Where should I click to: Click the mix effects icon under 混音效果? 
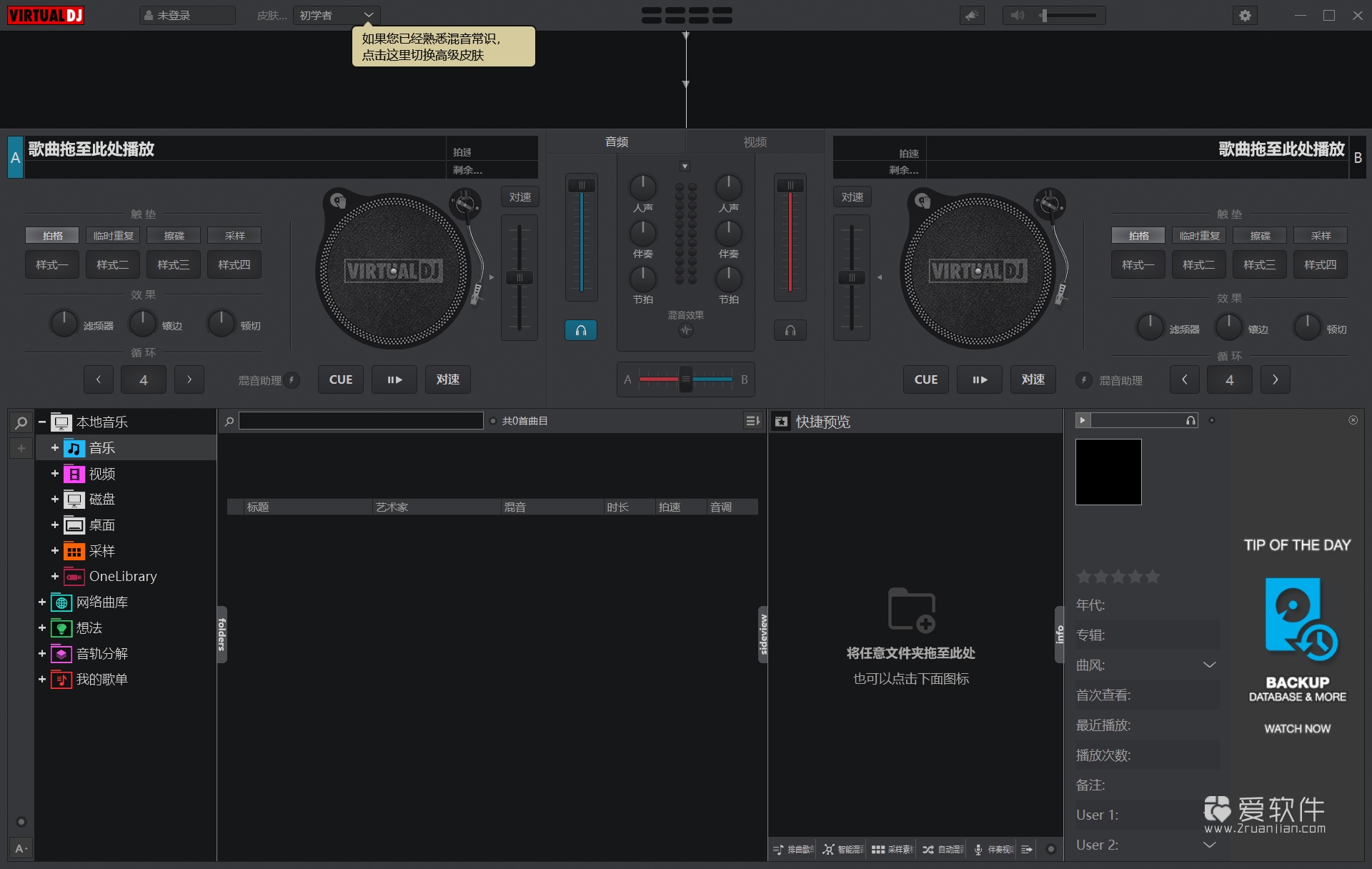[686, 330]
